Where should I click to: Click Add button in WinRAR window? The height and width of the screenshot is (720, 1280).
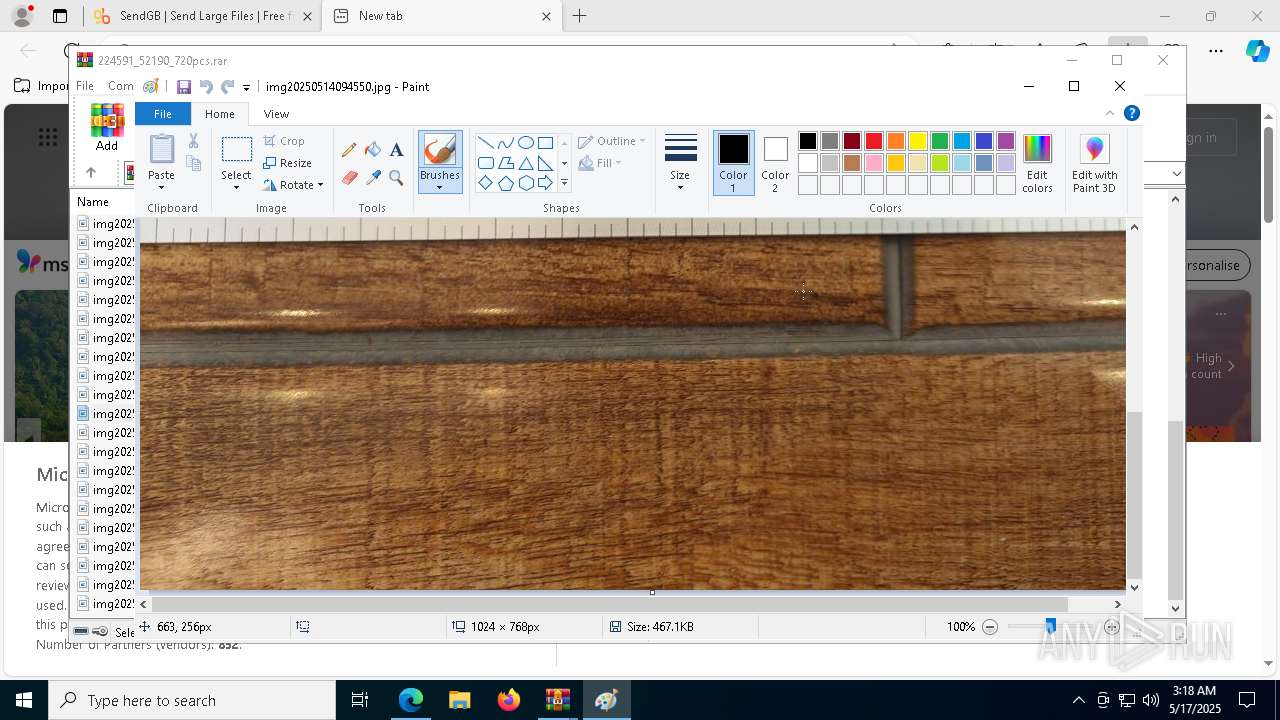coord(107,127)
